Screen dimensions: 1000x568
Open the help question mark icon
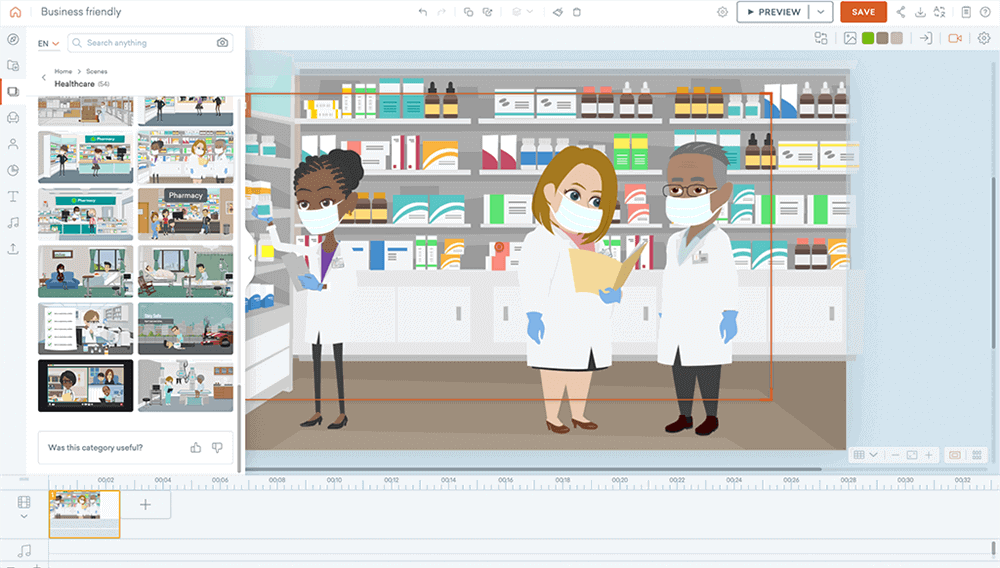click(x=985, y=12)
